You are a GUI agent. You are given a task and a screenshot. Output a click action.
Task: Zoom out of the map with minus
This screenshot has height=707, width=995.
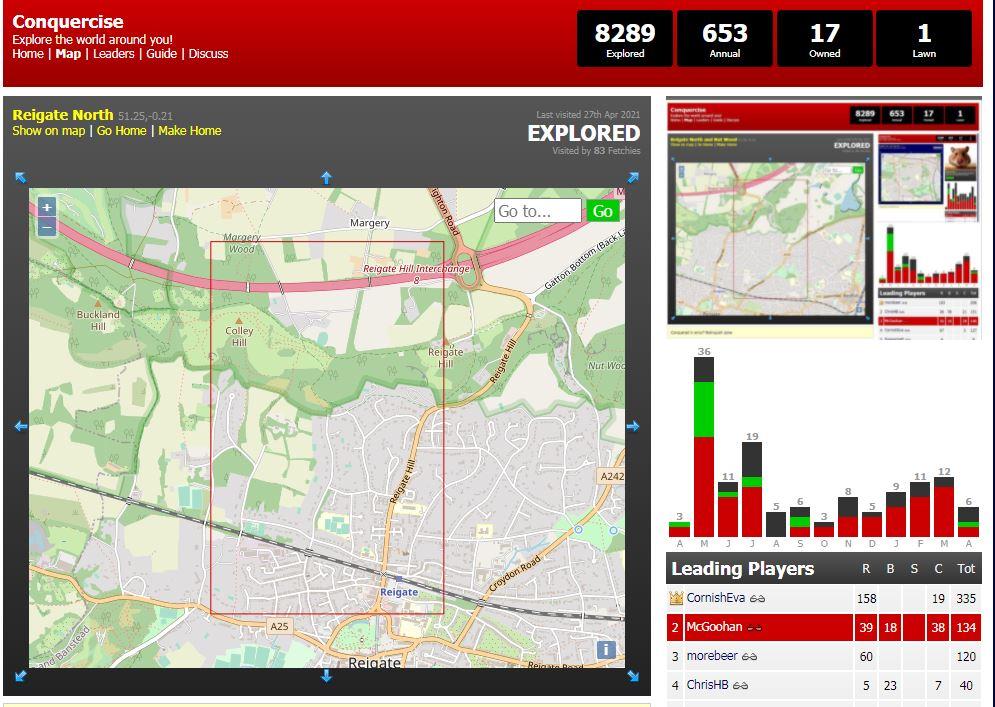click(x=47, y=227)
